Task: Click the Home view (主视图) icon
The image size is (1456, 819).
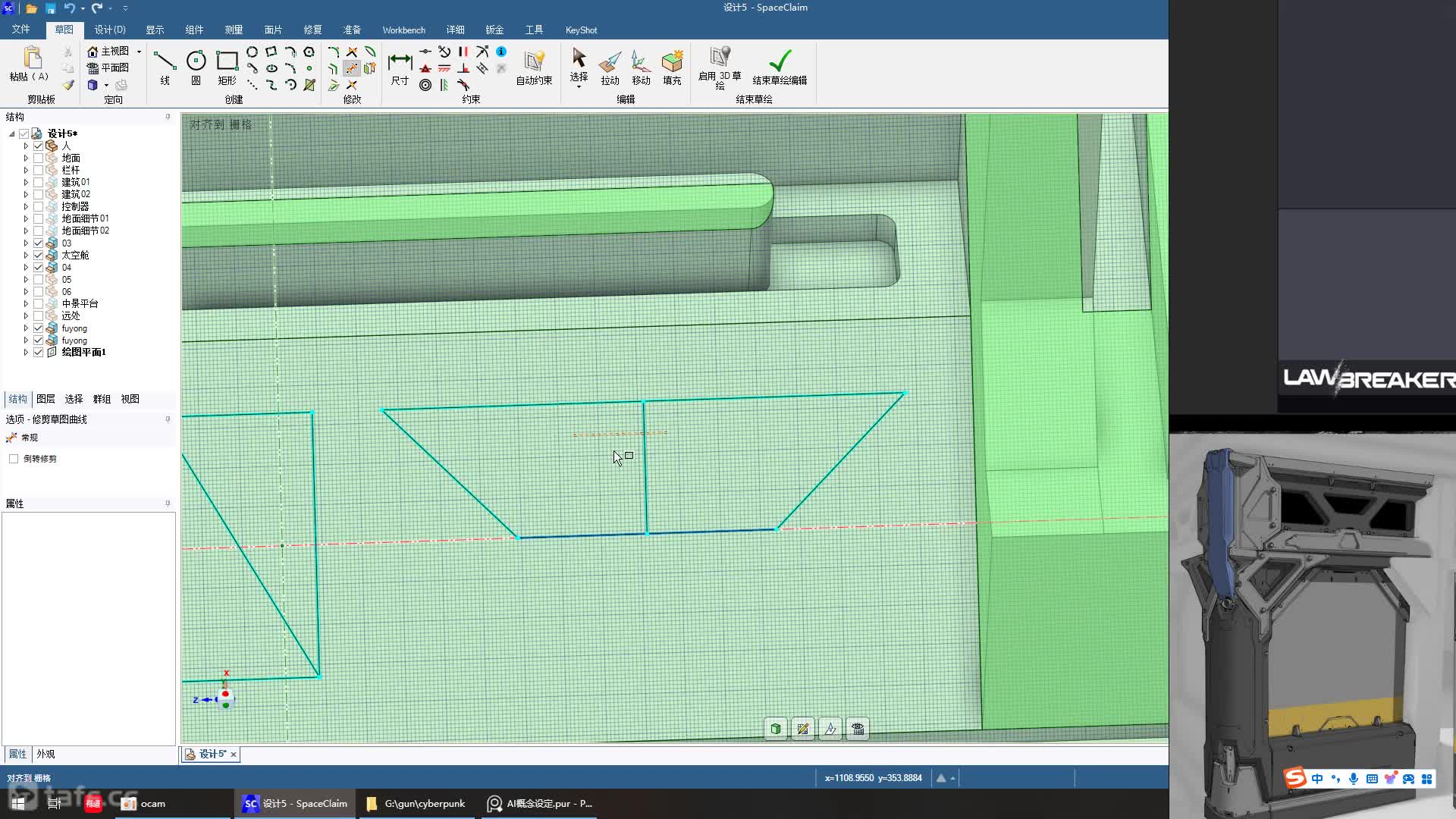Action: point(93,51)
